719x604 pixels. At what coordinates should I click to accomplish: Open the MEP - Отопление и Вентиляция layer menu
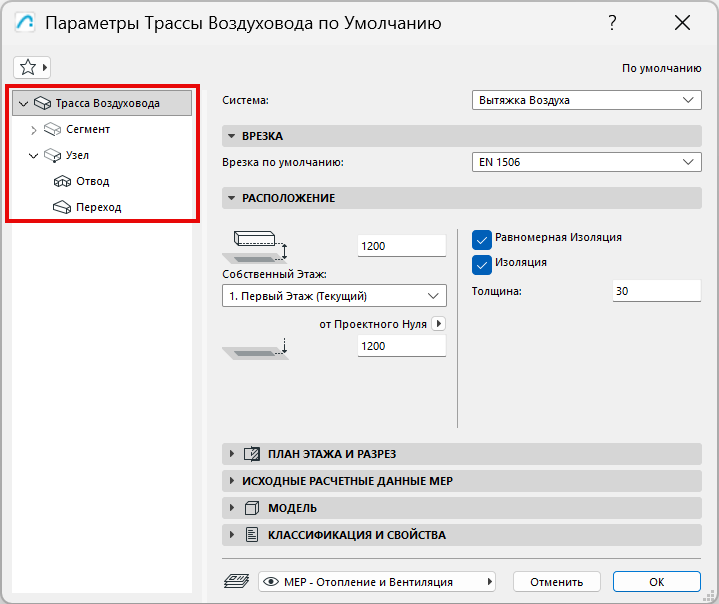(376, 582)
